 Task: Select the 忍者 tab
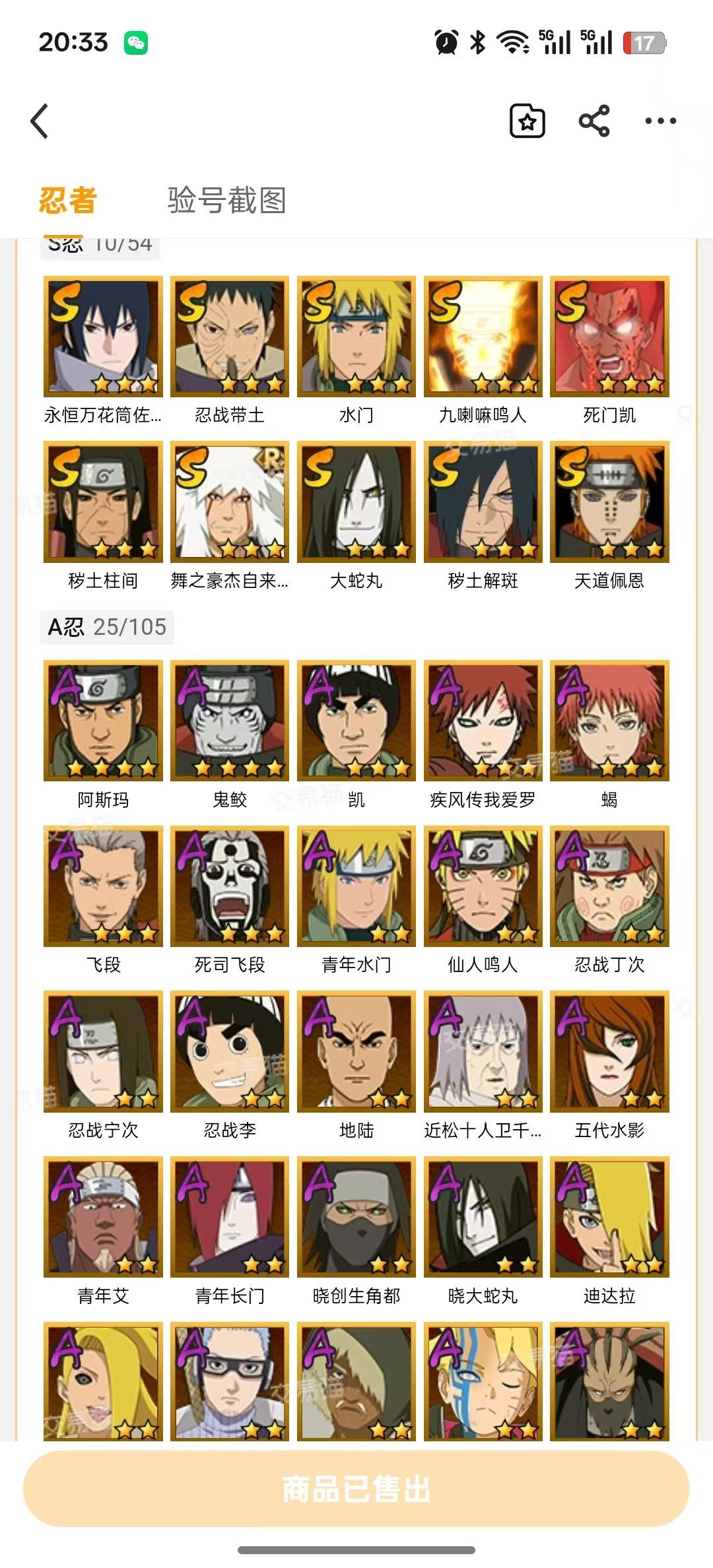click(68, 201)
